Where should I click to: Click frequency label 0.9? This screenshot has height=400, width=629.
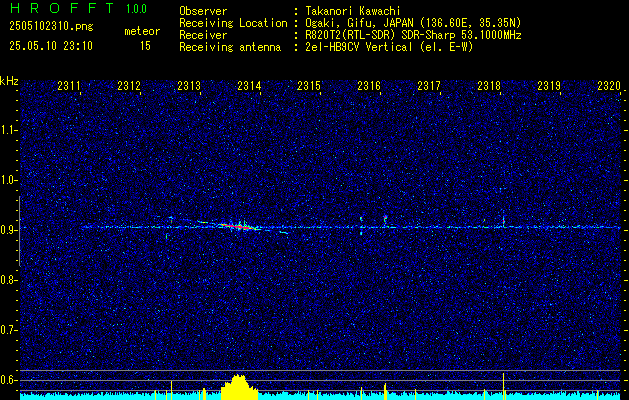click(9, 230)
